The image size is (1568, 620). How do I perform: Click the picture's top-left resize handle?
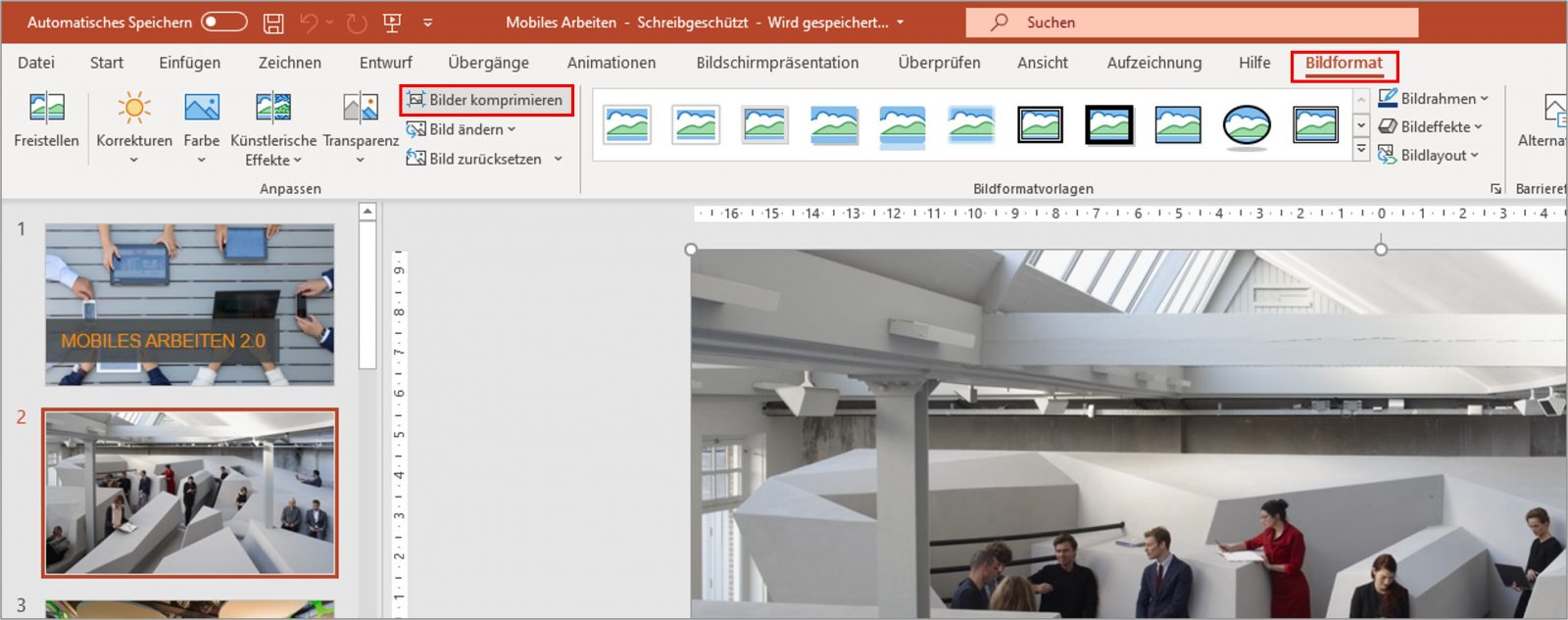click(691, 250)
